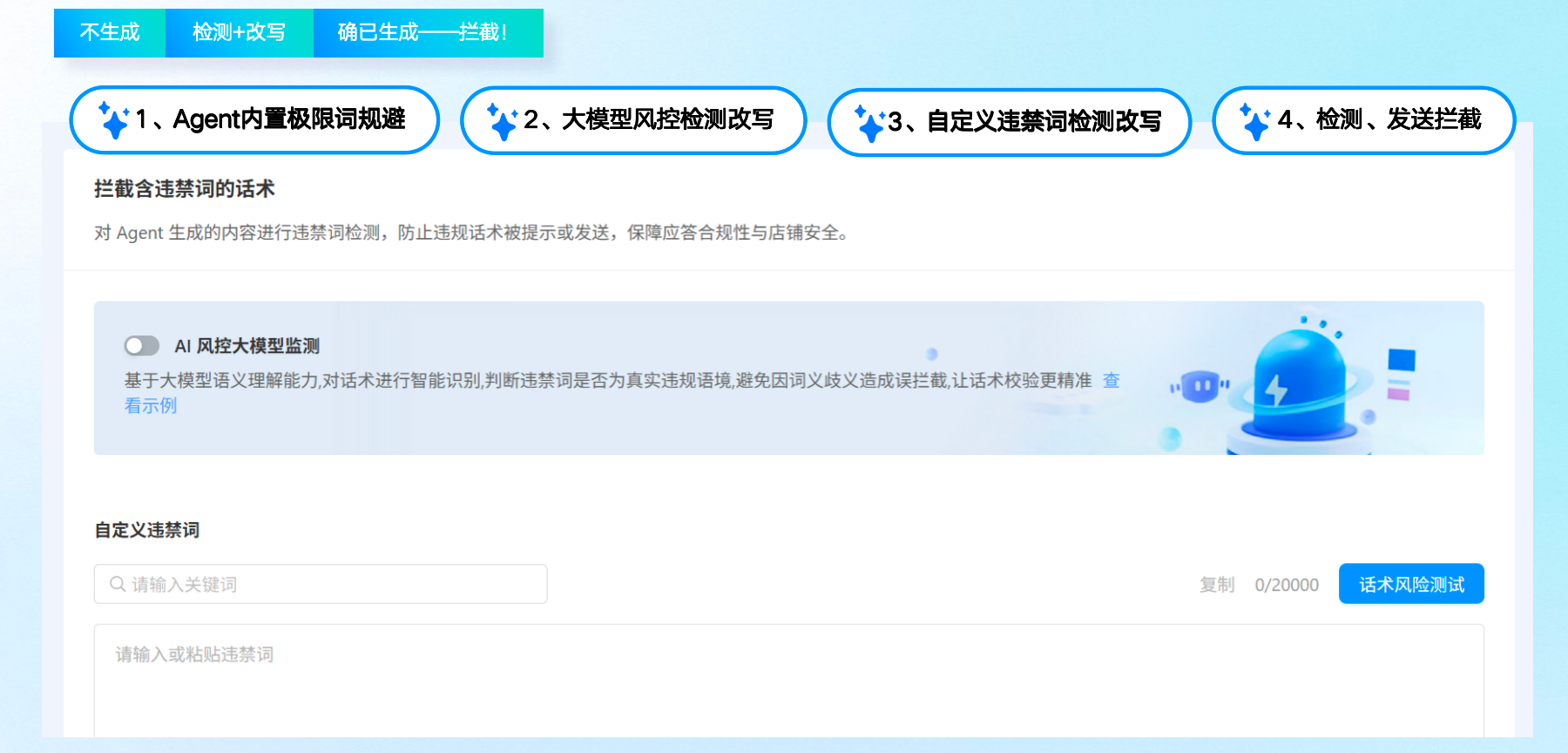Screen dimensions: 1568x753
Task: Click sparkle icon on 检测、发送拦截 pill
Action: (x=1255, y=121)
